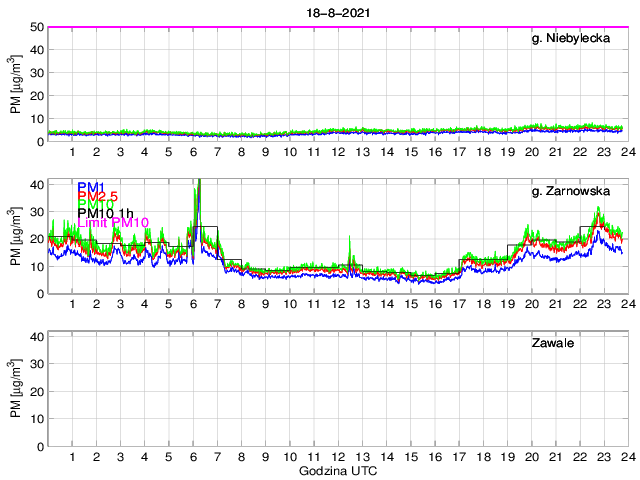Click the Limit PM10 legend label
The image size is (640, 480).
coord(113,222)
